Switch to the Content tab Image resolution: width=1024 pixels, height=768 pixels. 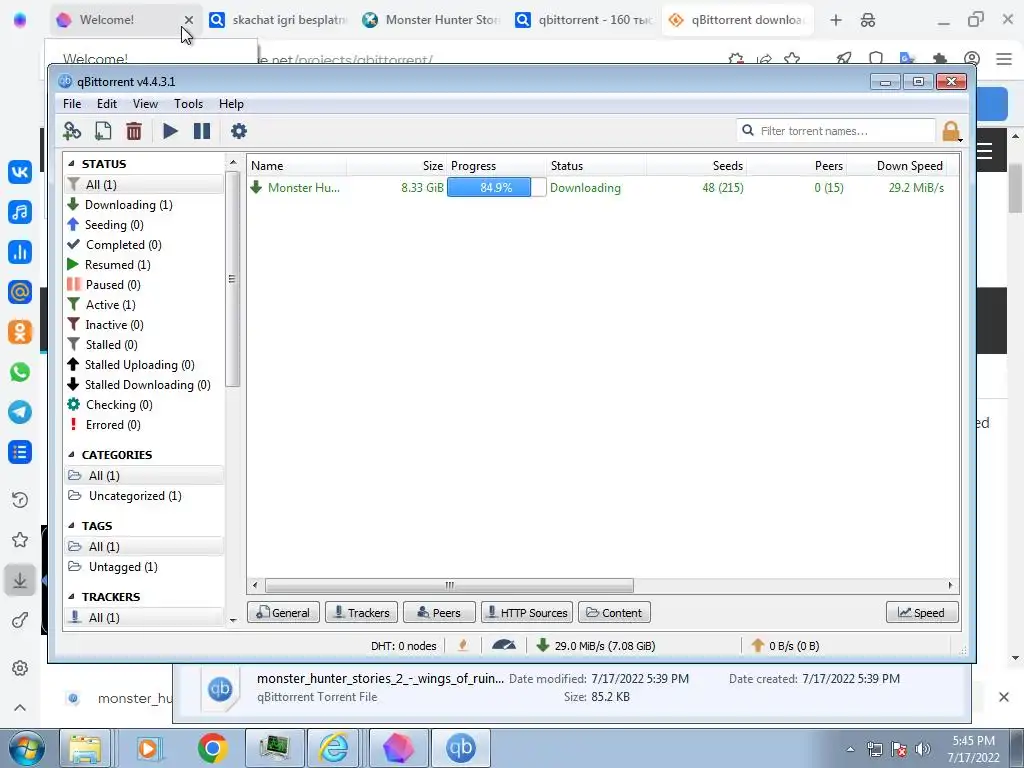[614, 613]
